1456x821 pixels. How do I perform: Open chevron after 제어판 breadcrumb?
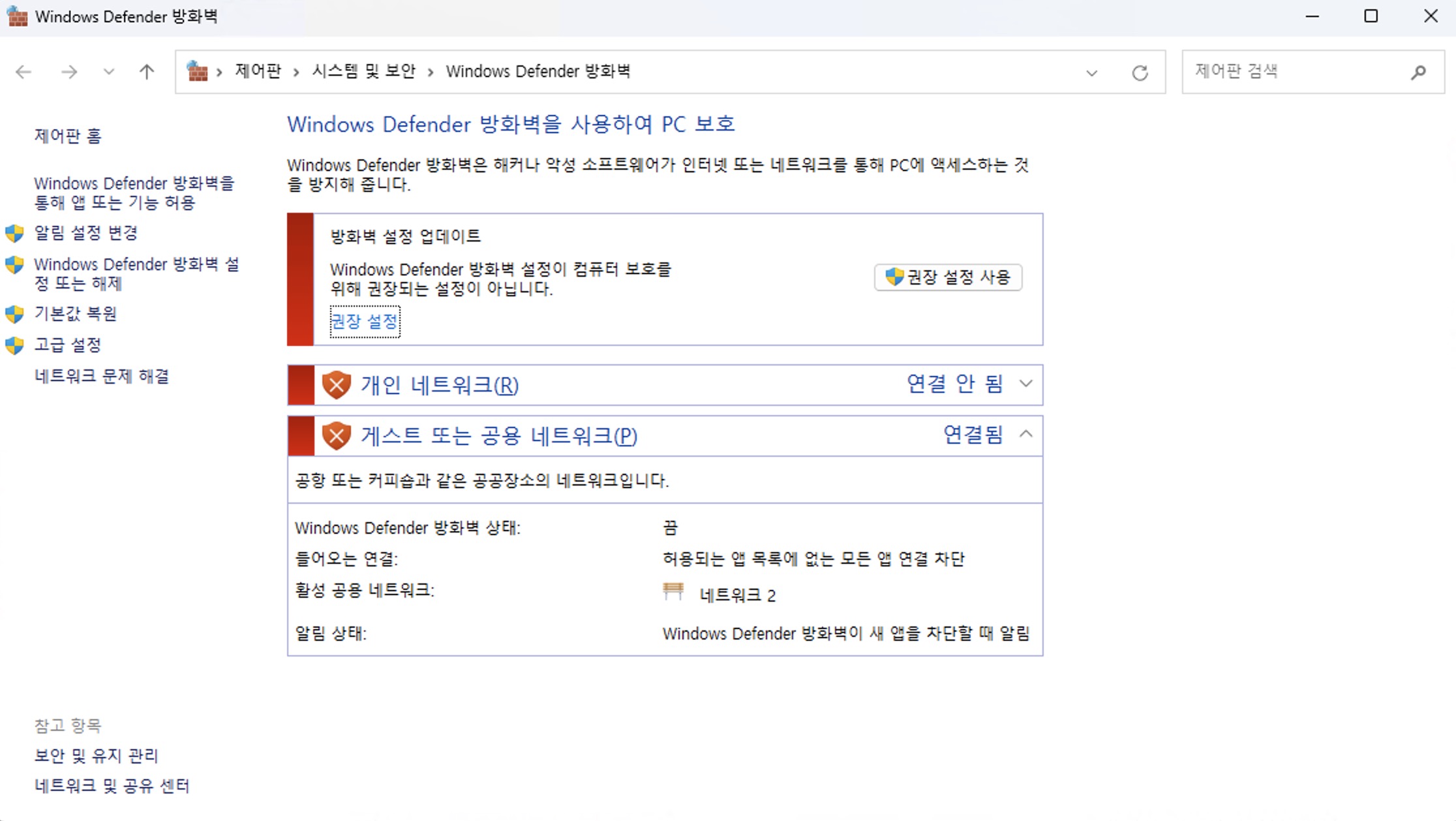(x=296, y=72)
